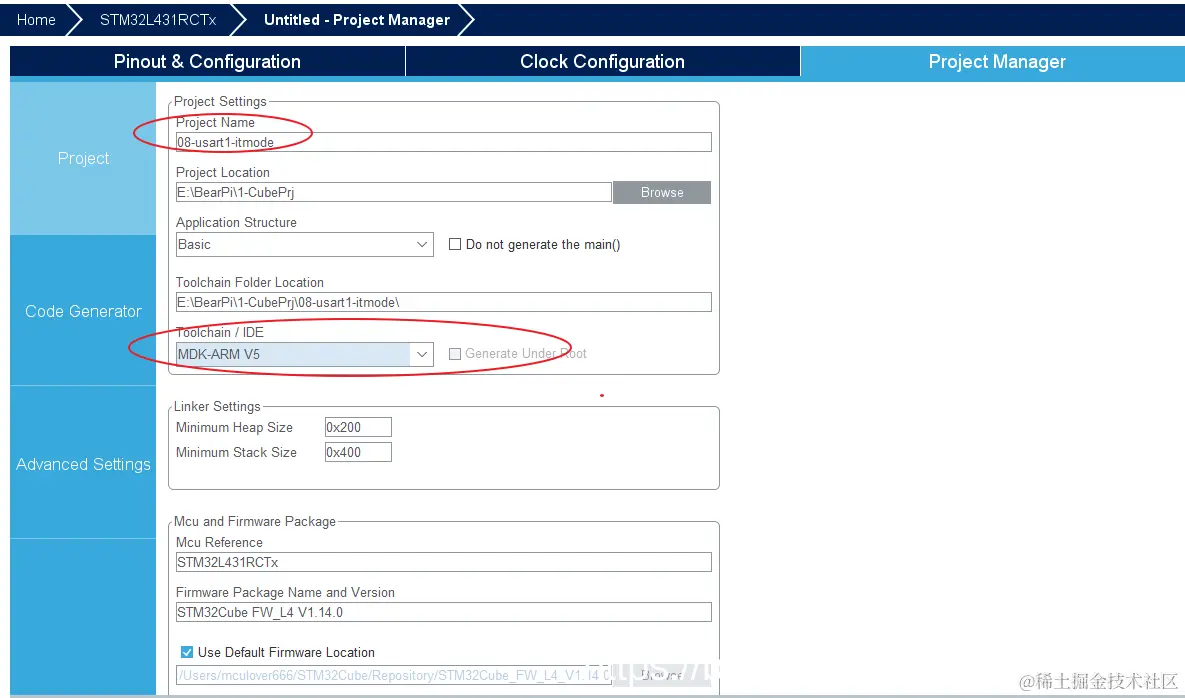Image resolution: width=1185 pixels, height=698 pixels.
Task: Open Application Structure dropdown
Action: pyautogui.click(x=305, y=244)
